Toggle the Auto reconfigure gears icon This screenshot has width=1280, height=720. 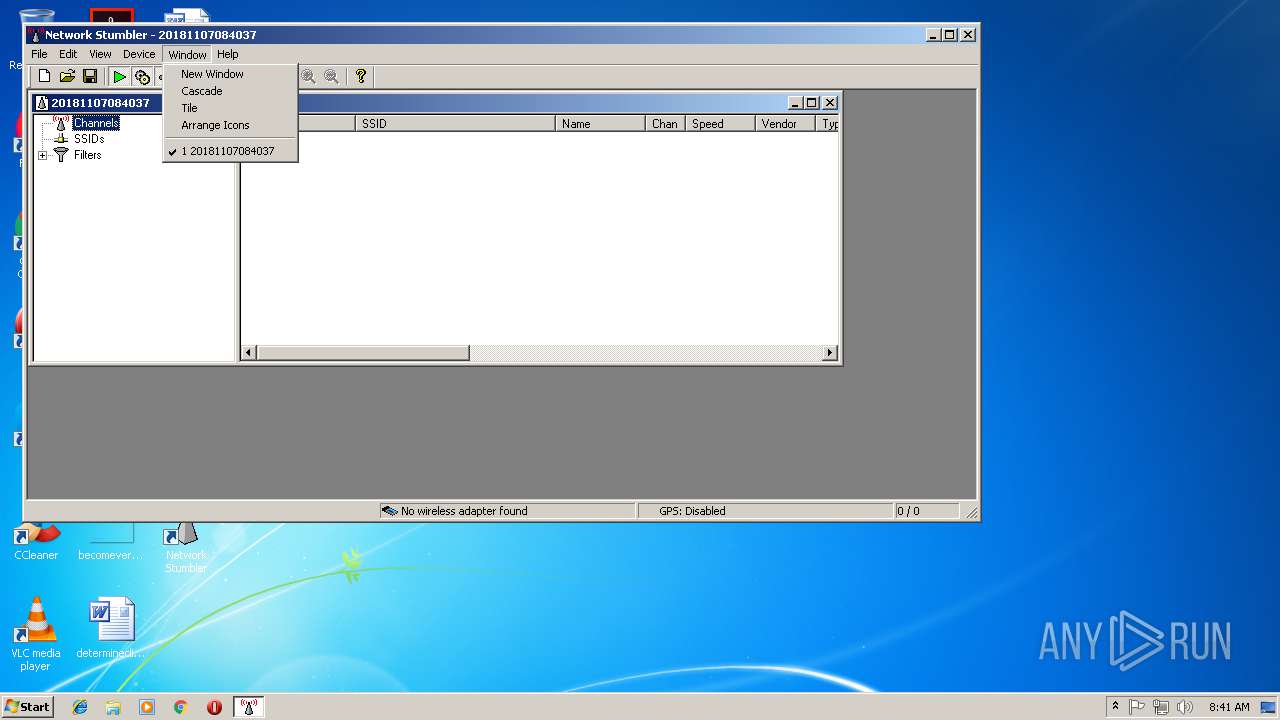(x=142, y=77)
